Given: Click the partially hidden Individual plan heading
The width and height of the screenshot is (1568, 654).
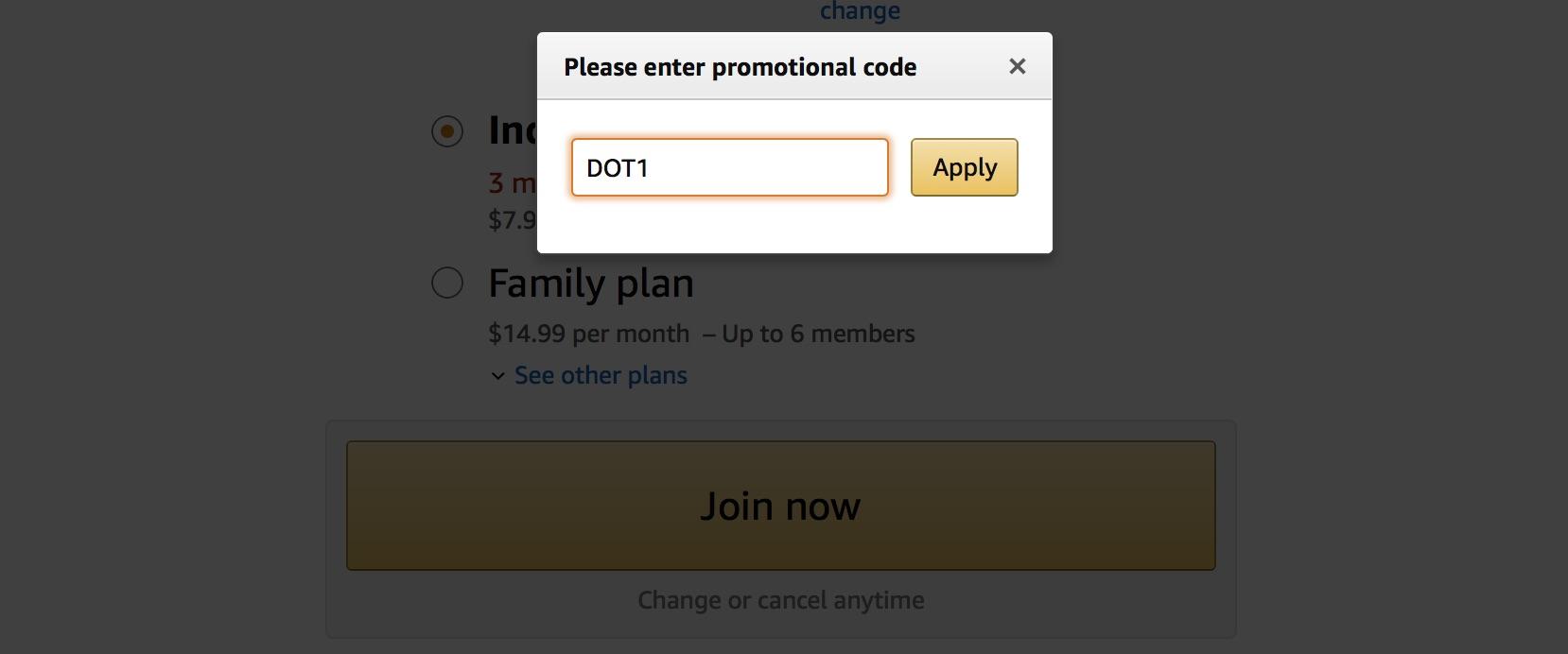Looking at the screenshot, I should click(512, 130).
